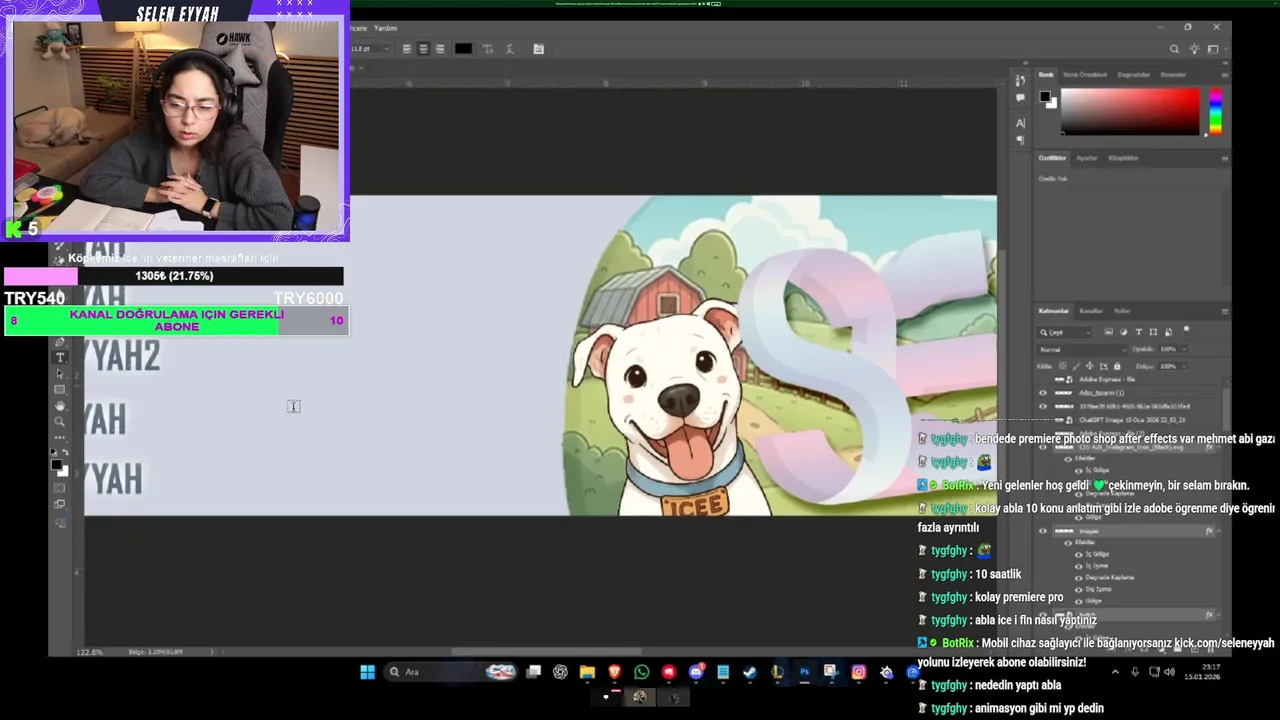Filter layers by type 'T' icon

click(x=1139, y=332)
